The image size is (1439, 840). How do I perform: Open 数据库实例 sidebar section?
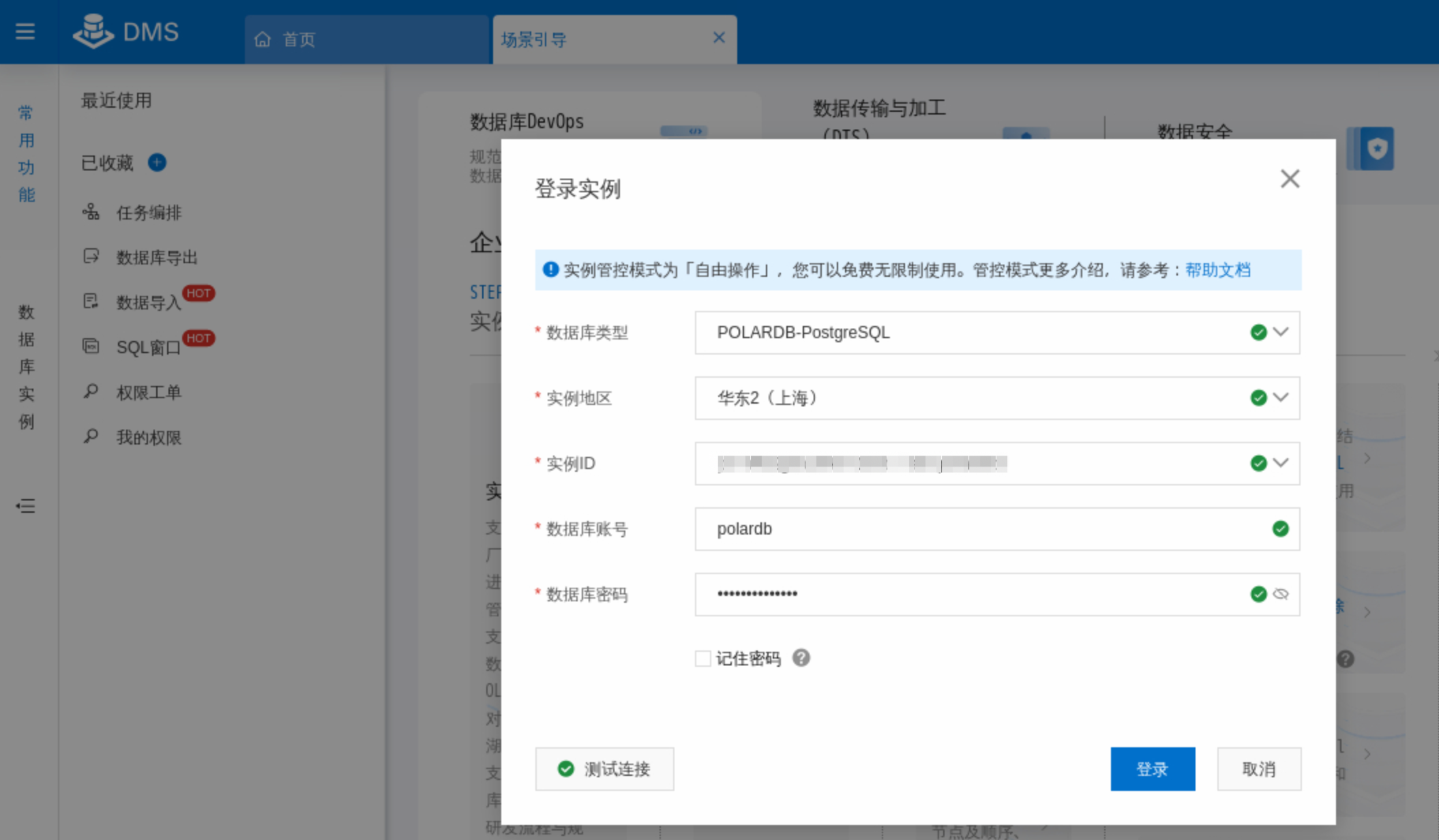[27, 367]
